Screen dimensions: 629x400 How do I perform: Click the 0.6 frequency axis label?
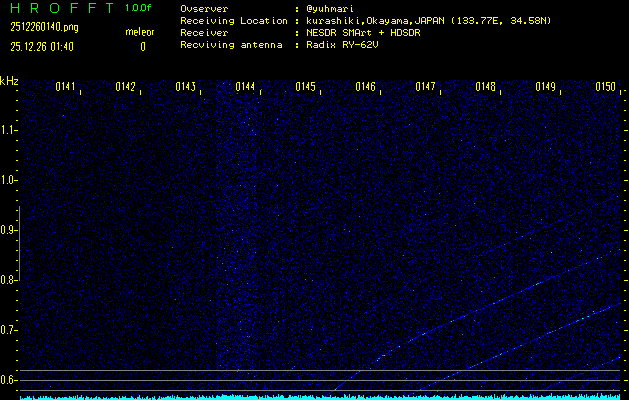point(9,379)
